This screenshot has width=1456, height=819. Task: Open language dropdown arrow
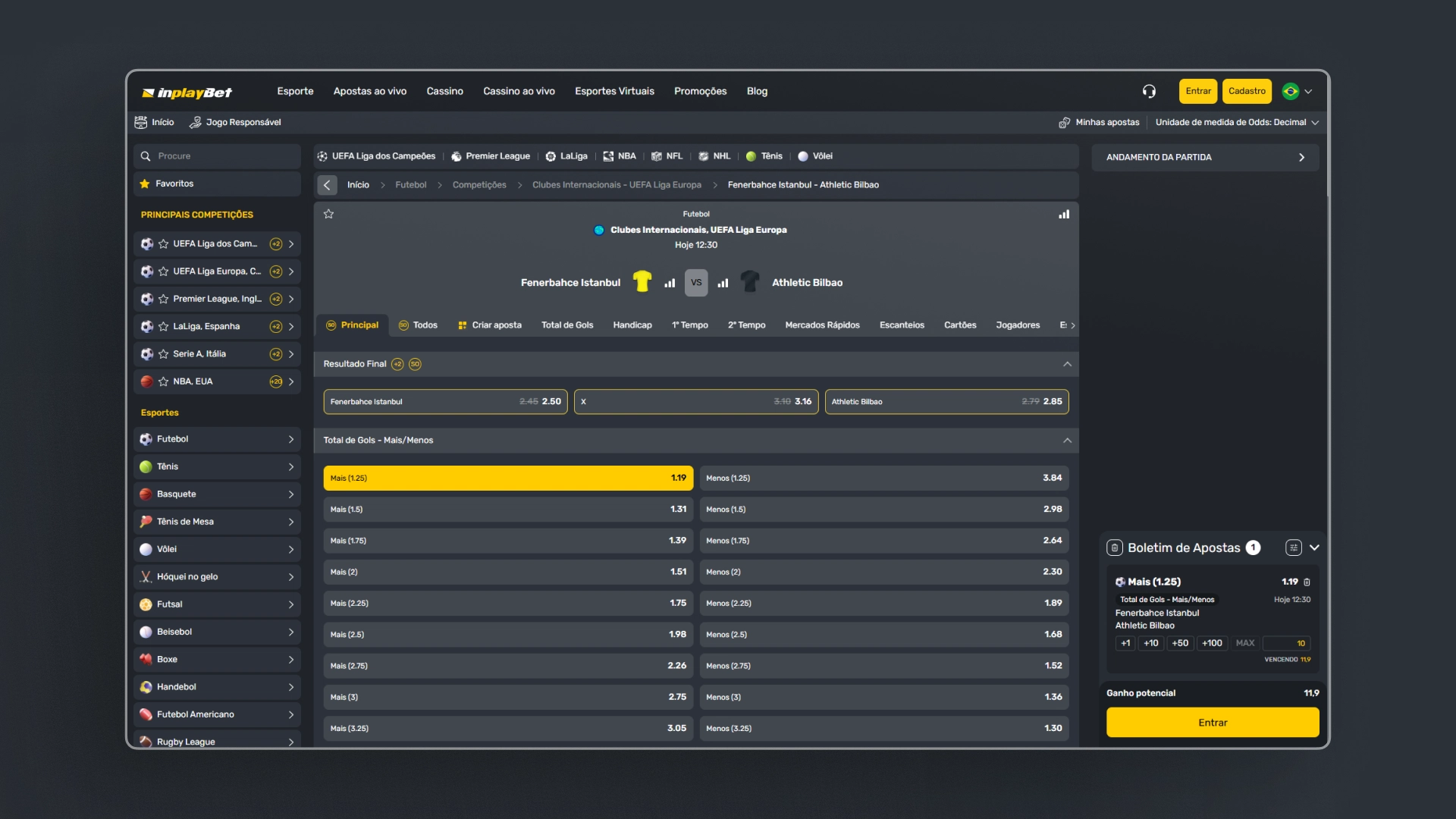pos(1308,92)
